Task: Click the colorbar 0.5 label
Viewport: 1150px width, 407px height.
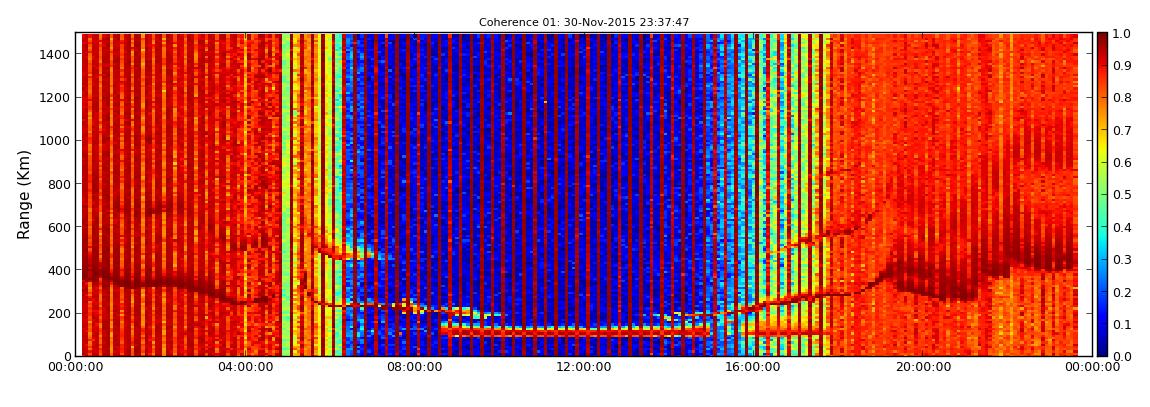Action: 1121,195
